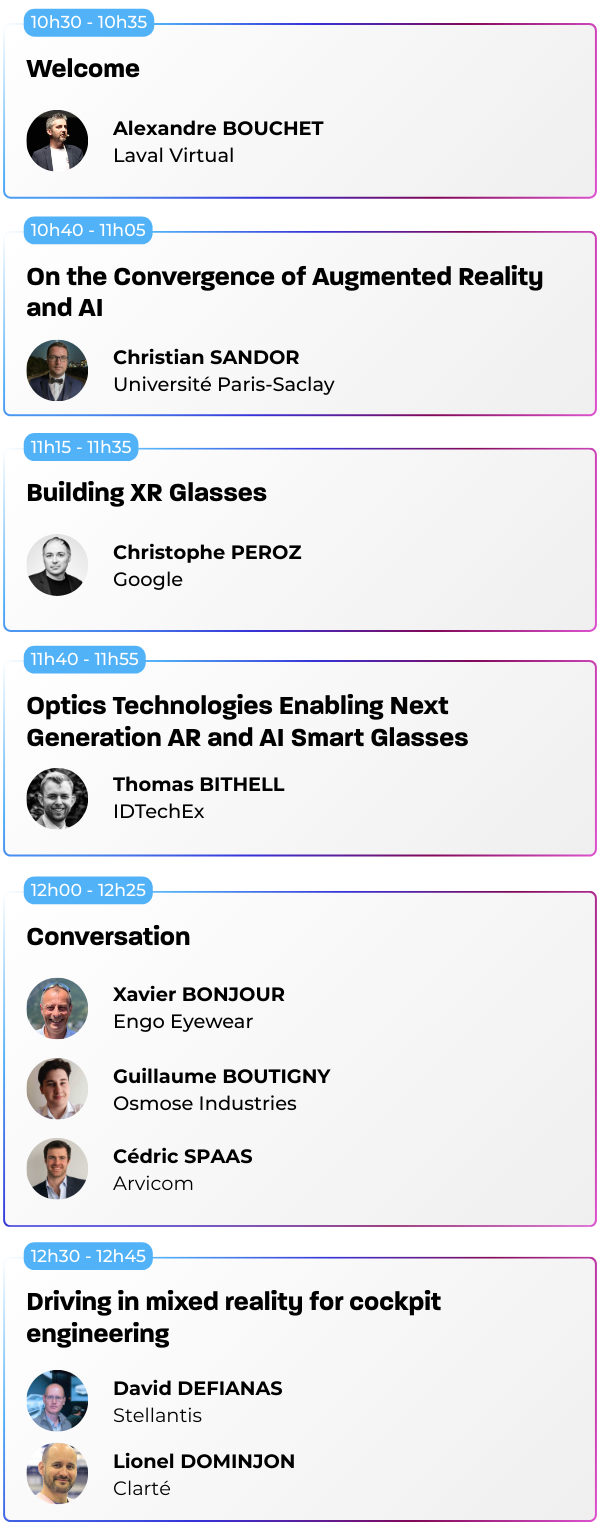Click the speaker name Christophe PEROZ
The image size is (600, 1535).
207,552
